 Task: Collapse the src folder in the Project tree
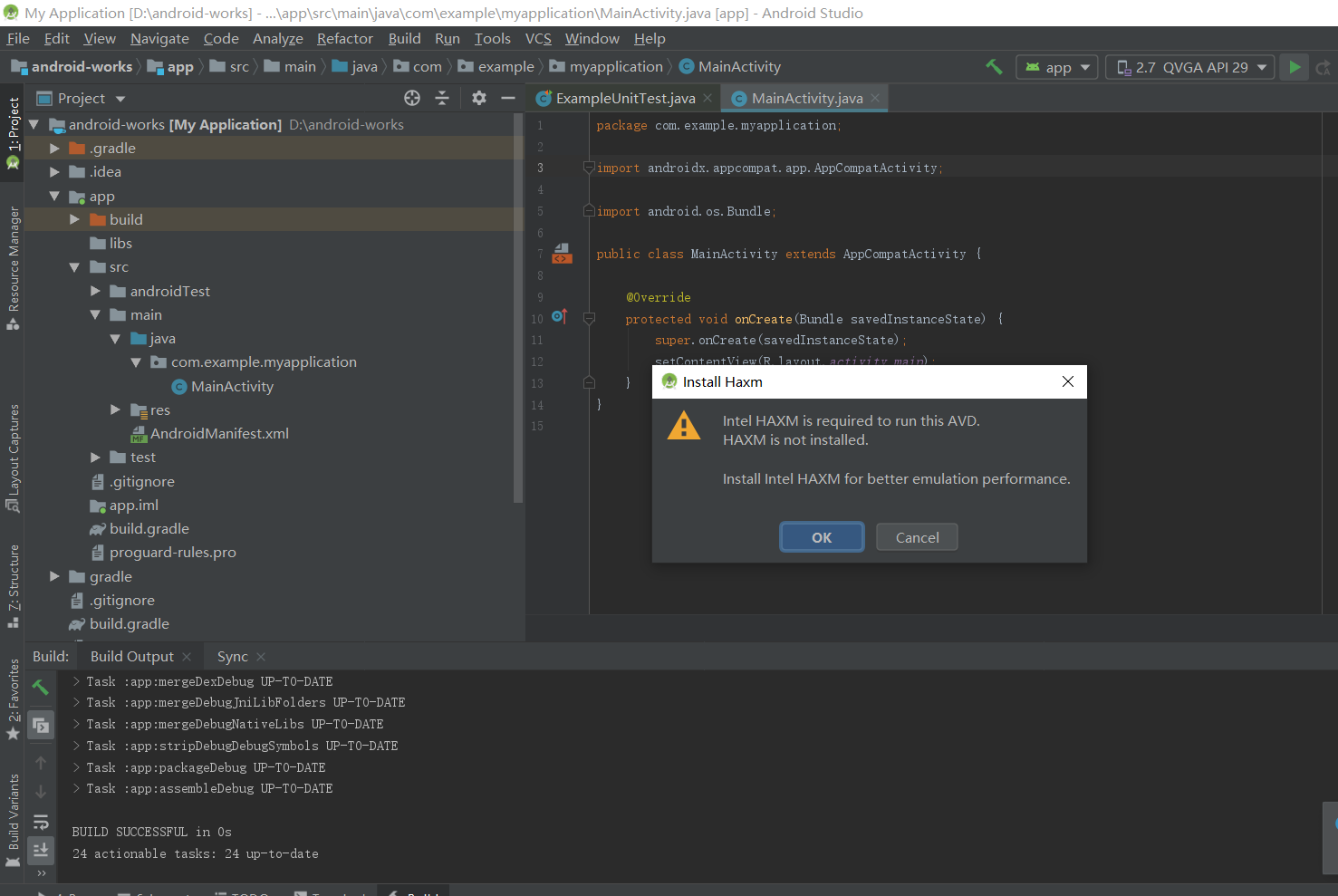[x=74, y=266]
